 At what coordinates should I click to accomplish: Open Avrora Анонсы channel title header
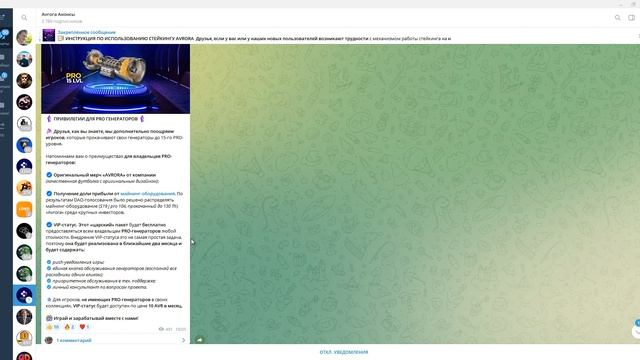[58, 14]
